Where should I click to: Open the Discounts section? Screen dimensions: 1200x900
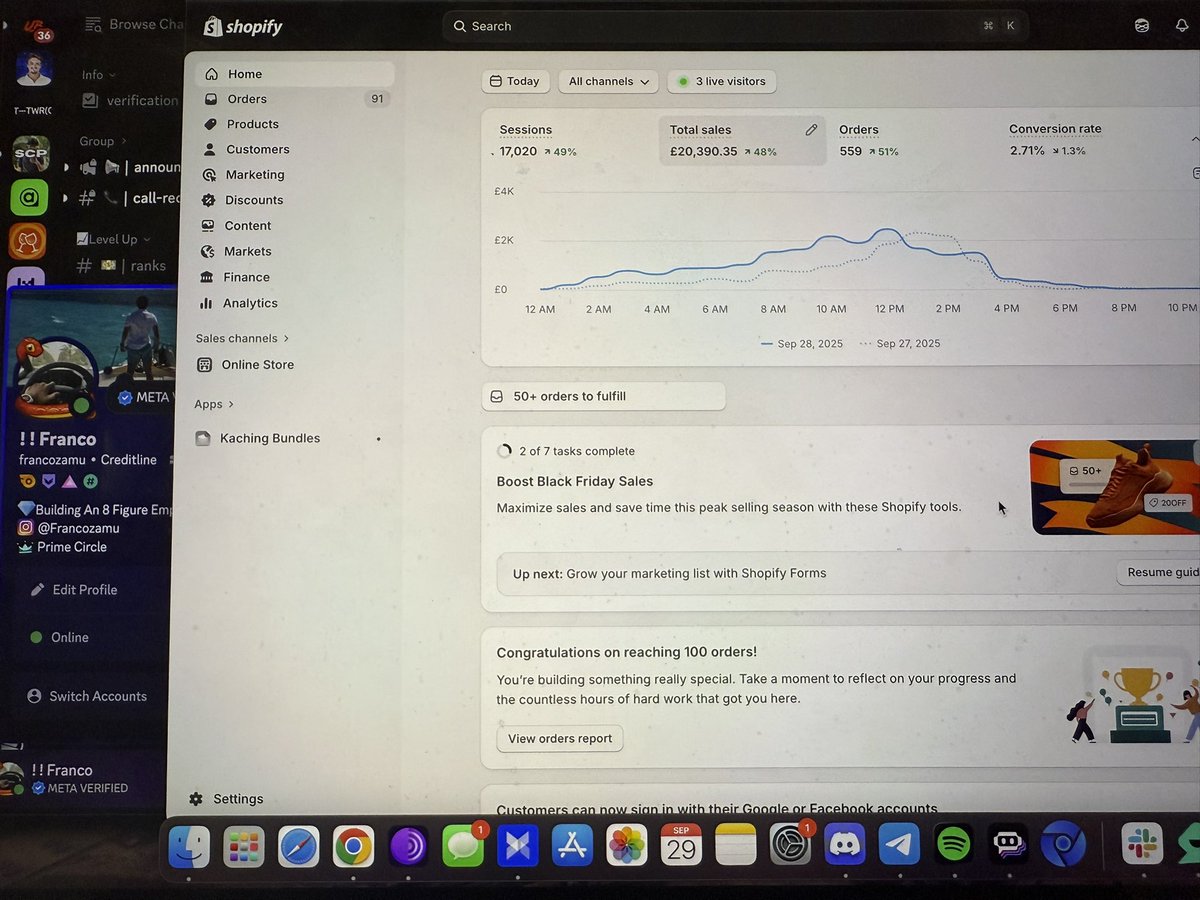tap(254, 200)
